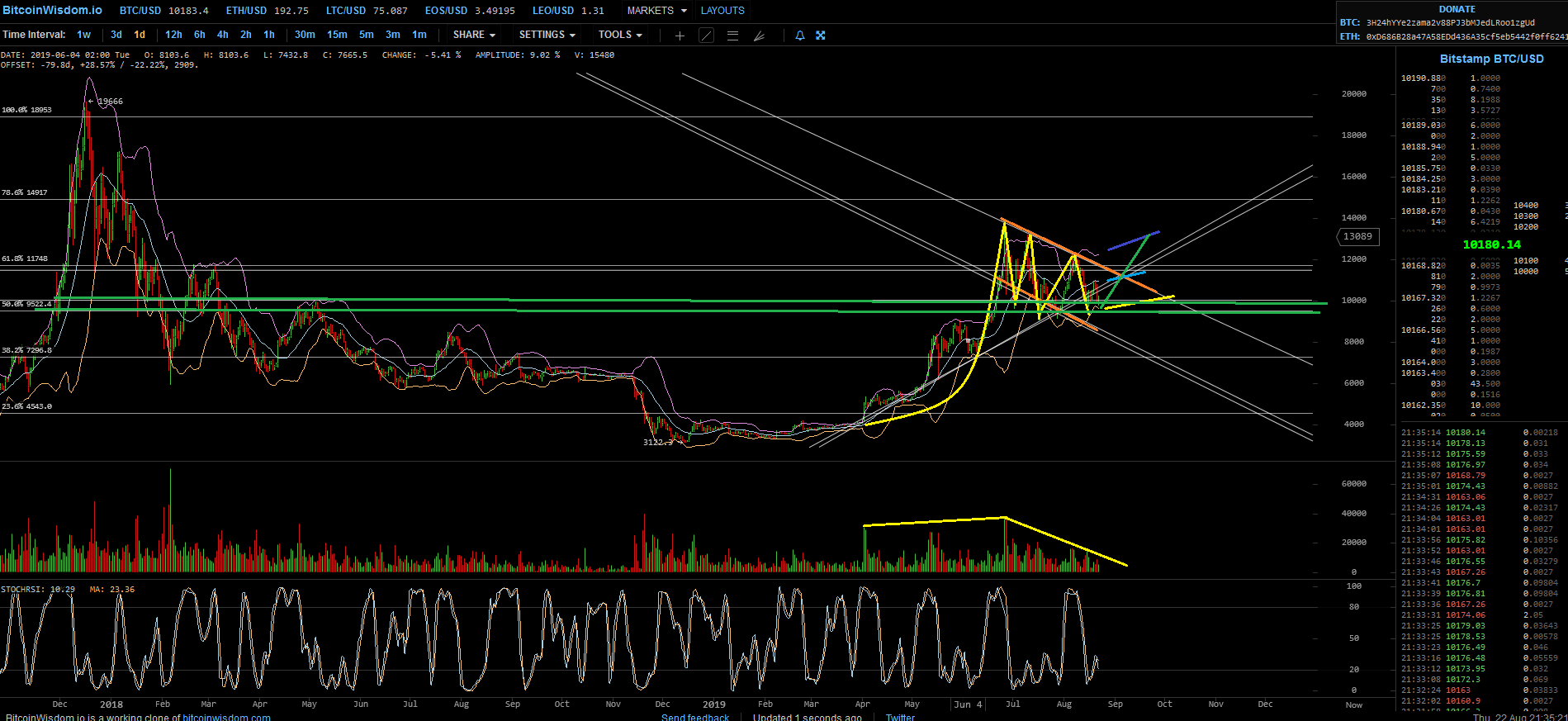The width and height of the screenshot is (1568, 721).
Task: Click the STOCHRSI: 10.29 indicator label
Action: coord(38,590)
